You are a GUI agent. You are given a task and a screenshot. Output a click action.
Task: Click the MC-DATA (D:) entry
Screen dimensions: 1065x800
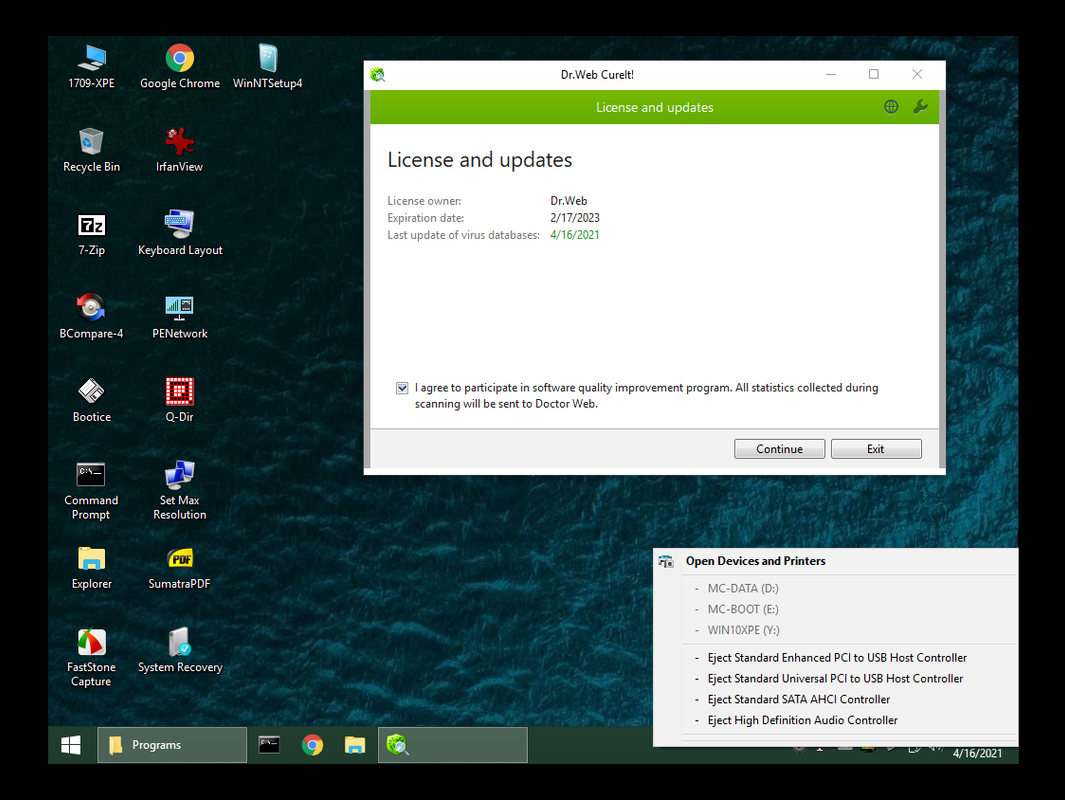(743, 588)
